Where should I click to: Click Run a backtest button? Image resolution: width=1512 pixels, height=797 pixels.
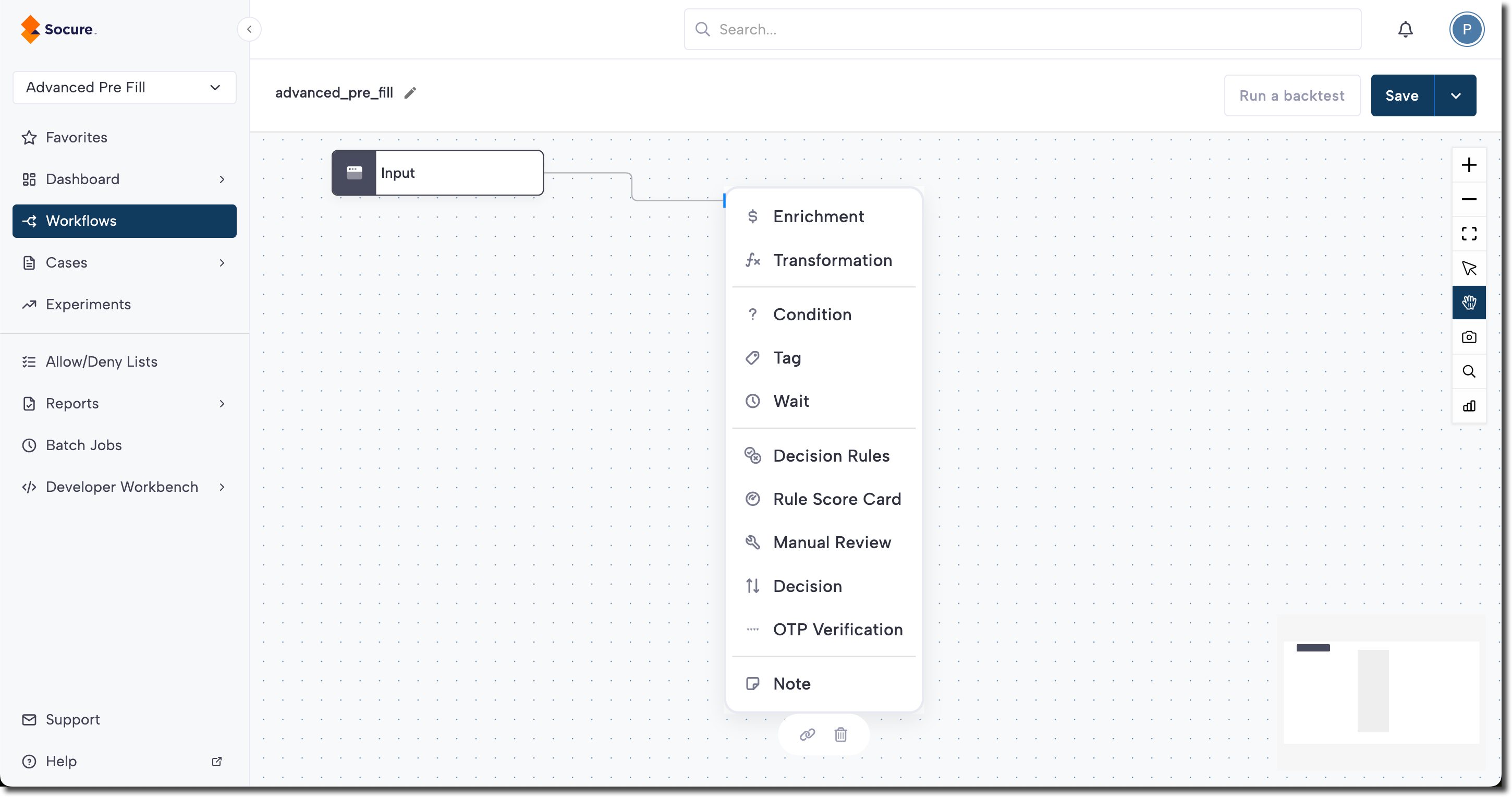click(1291, 96)
